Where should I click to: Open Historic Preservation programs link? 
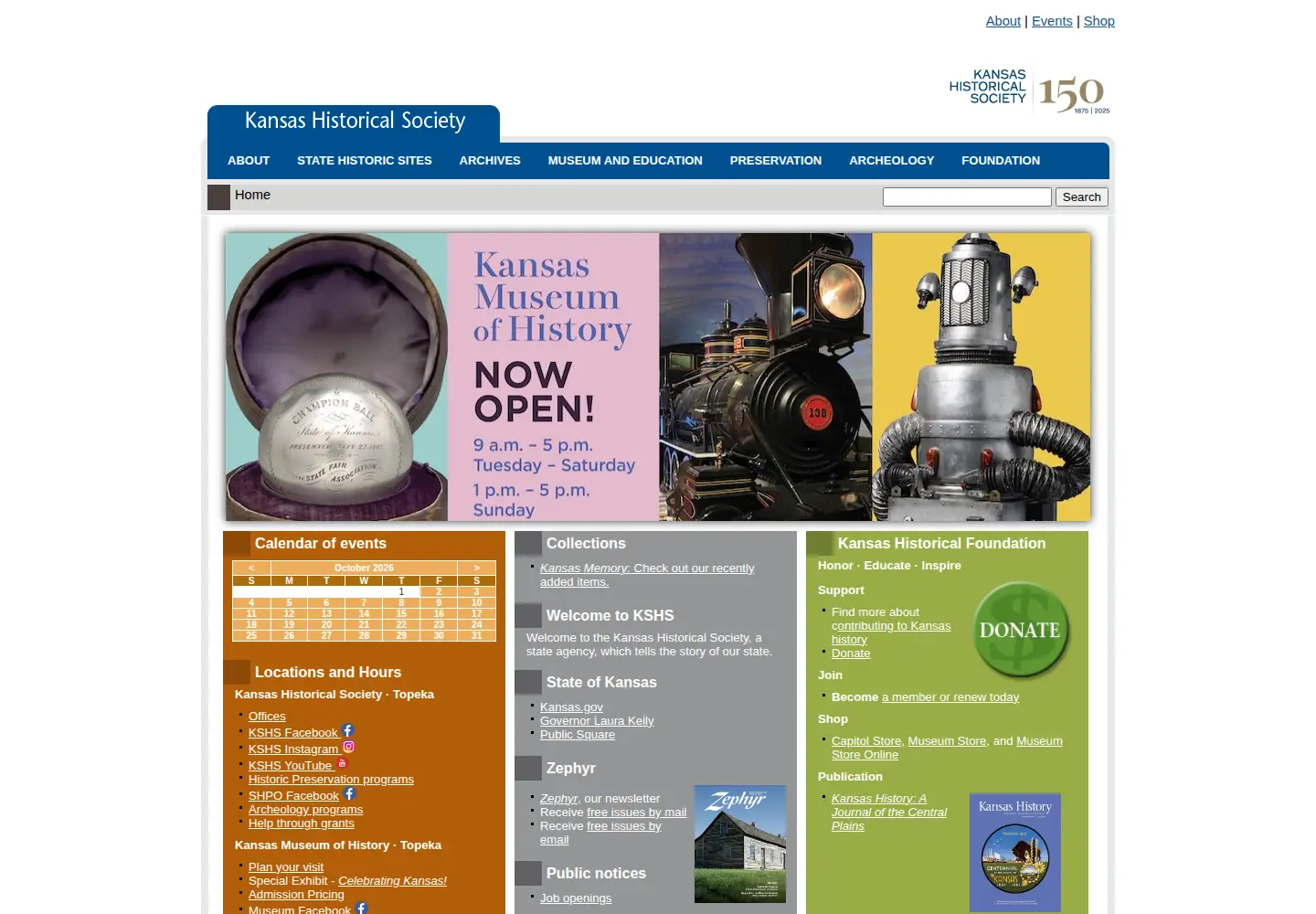click(x=331, y=780)
